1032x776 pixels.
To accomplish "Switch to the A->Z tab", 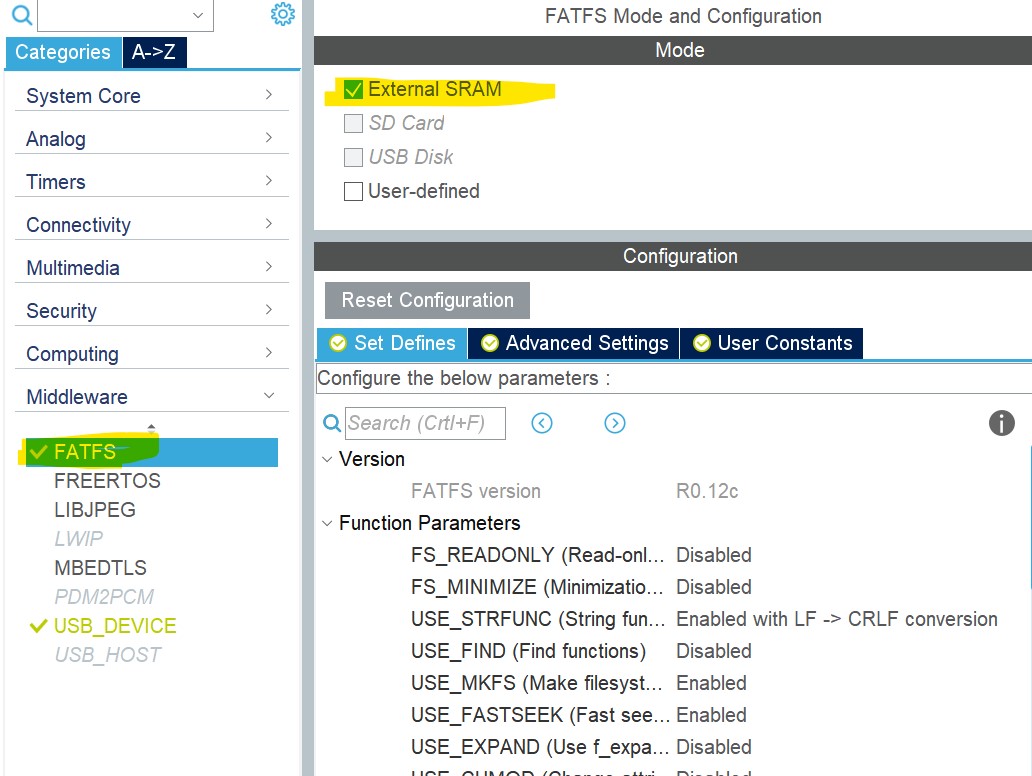I will pos(154,52).
